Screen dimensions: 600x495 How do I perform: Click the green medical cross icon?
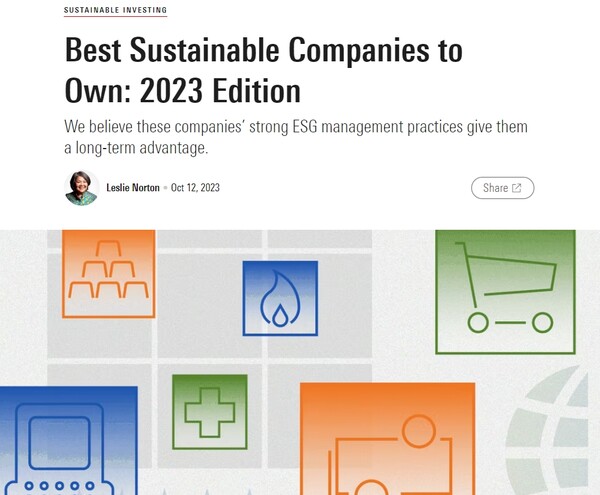coord(210,412)
